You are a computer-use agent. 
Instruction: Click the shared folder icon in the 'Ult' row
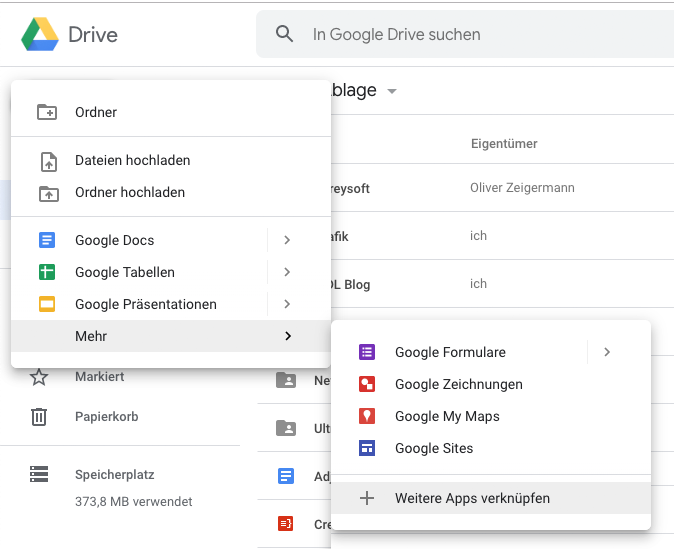pos(286,428)
